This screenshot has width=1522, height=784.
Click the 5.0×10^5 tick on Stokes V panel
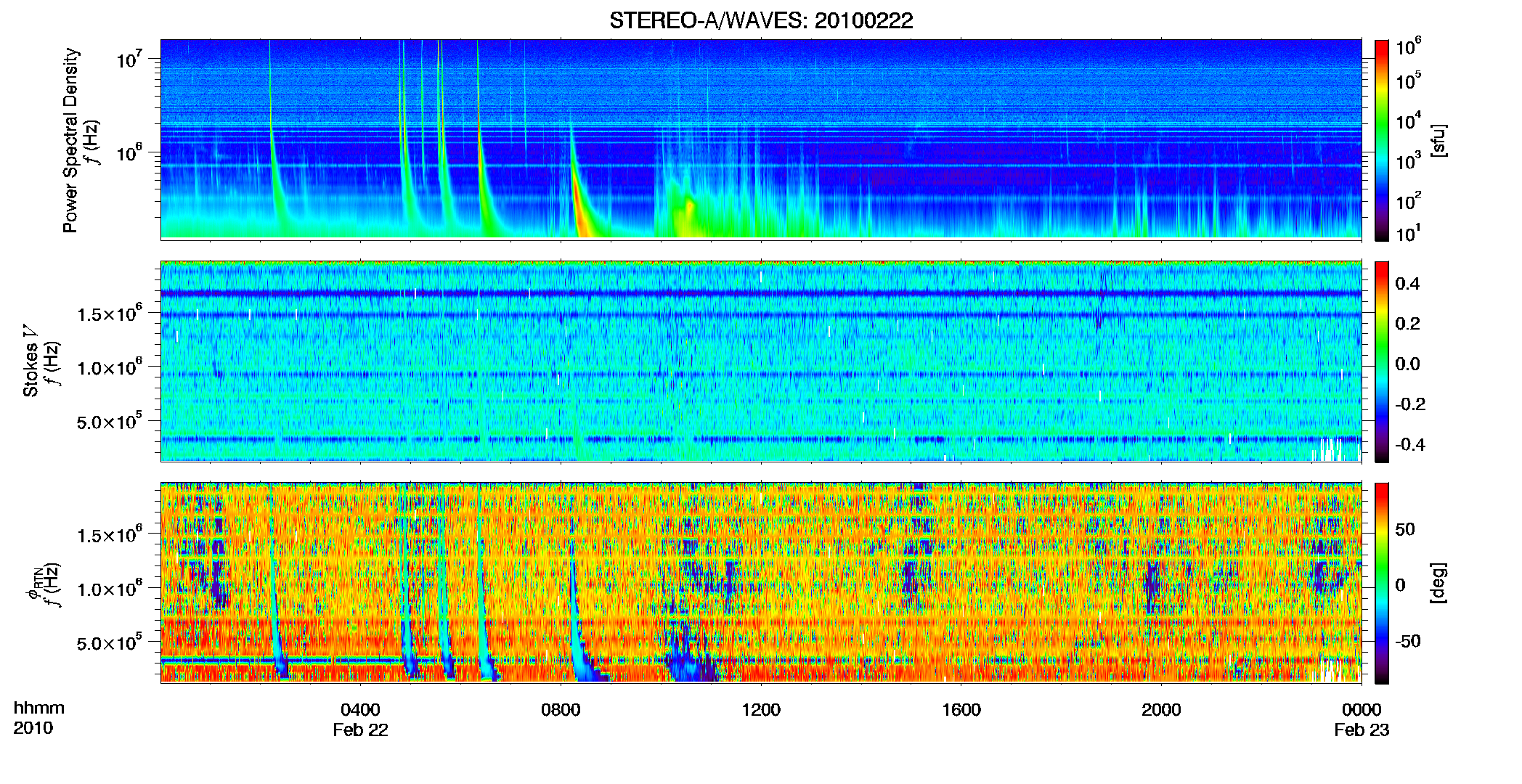[x=110, y=421]
